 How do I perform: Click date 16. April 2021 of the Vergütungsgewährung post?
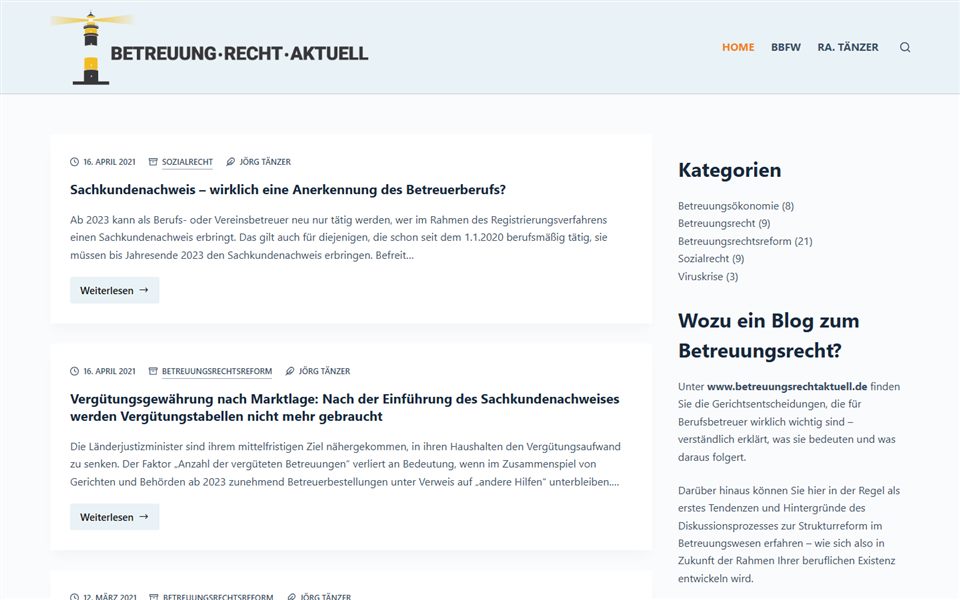(x=110, y=371)
